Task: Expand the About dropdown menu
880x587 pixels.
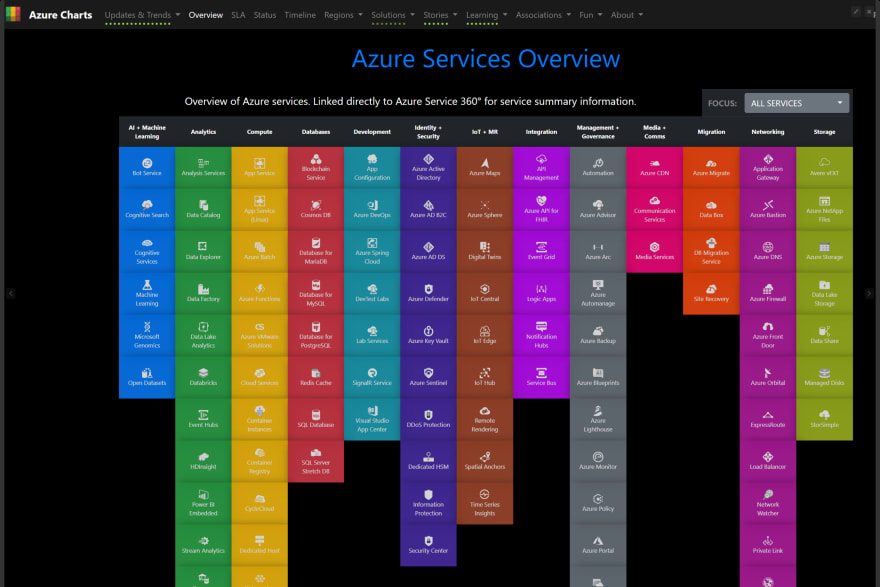Action: (626, 15)
